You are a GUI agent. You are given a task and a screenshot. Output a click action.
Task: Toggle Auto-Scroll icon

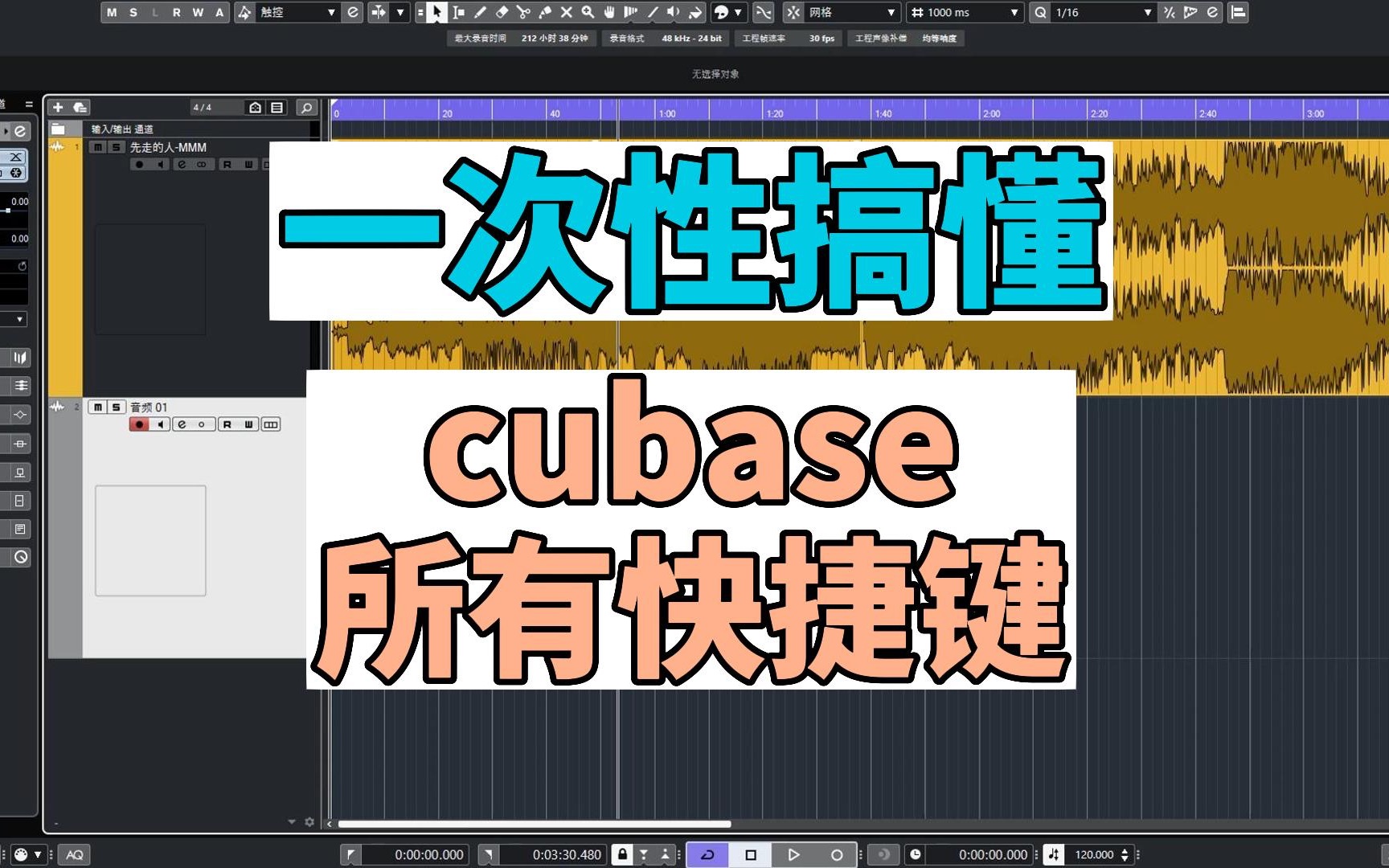coord(378,12)
